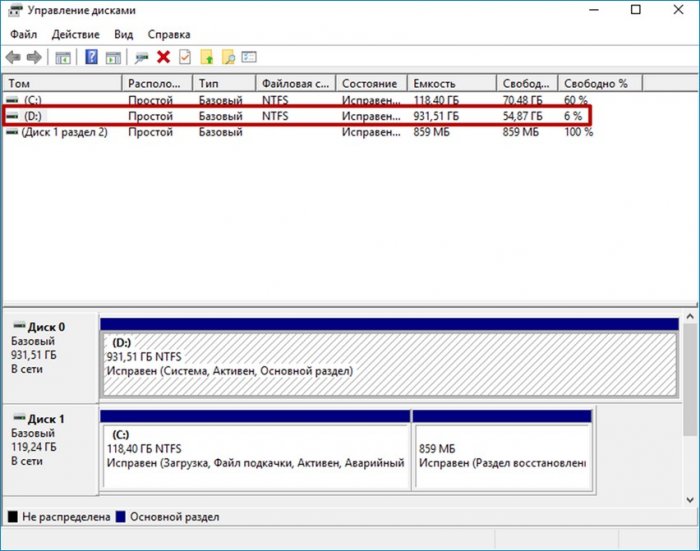Click the vertical scrollbar thumb in disk pane
The image size is (700, 551).
point(690,380)
